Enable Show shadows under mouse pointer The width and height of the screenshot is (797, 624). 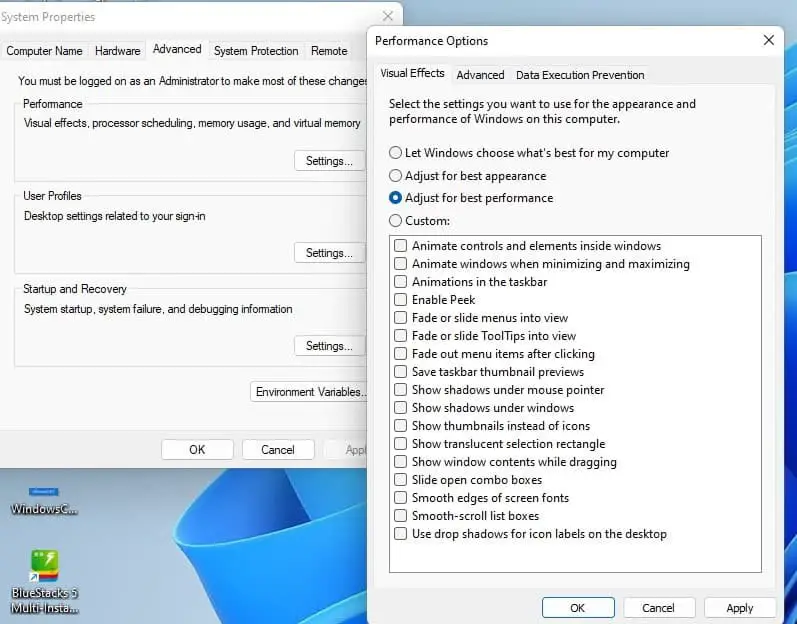[x=401, y=390]
